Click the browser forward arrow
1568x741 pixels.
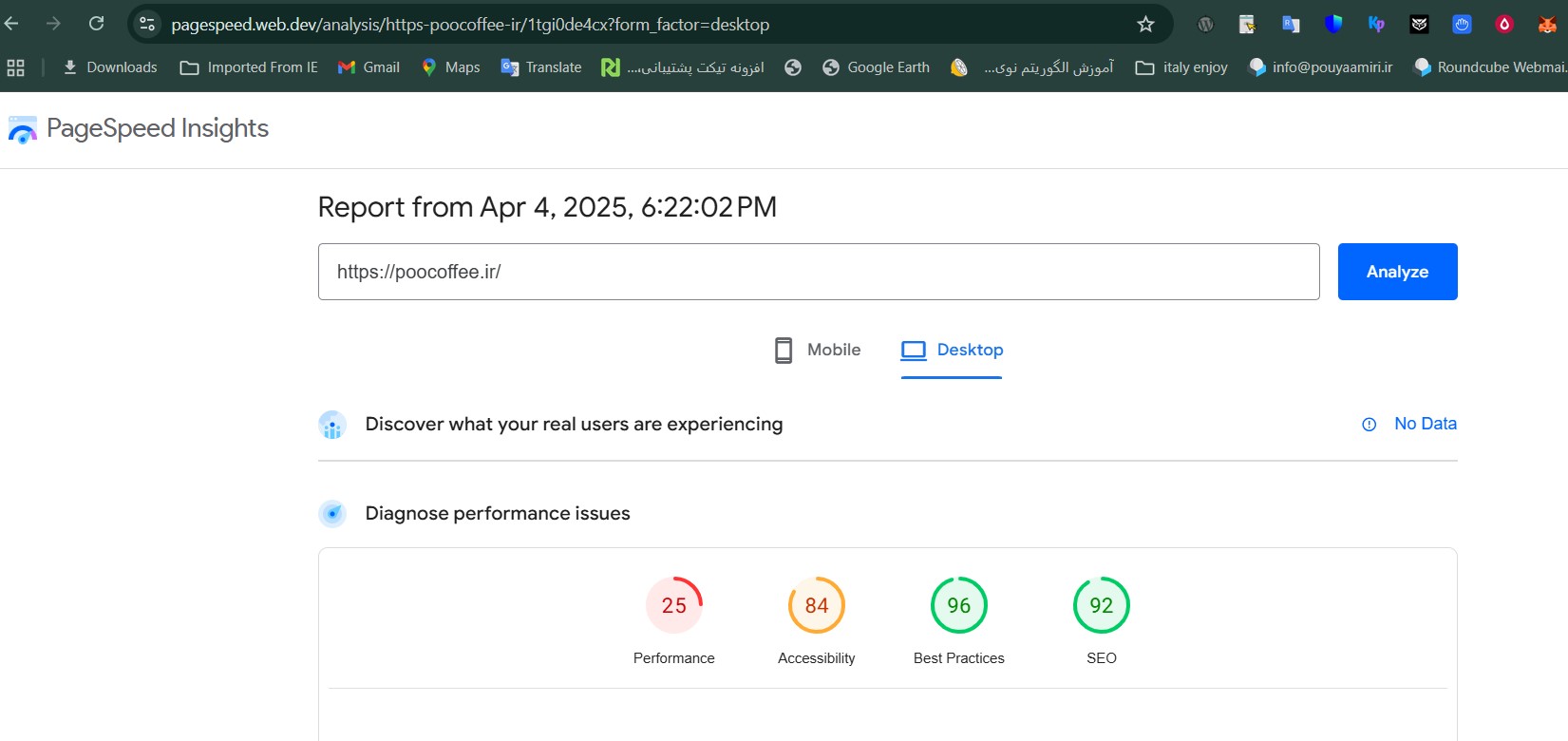[x=53, y=24]
